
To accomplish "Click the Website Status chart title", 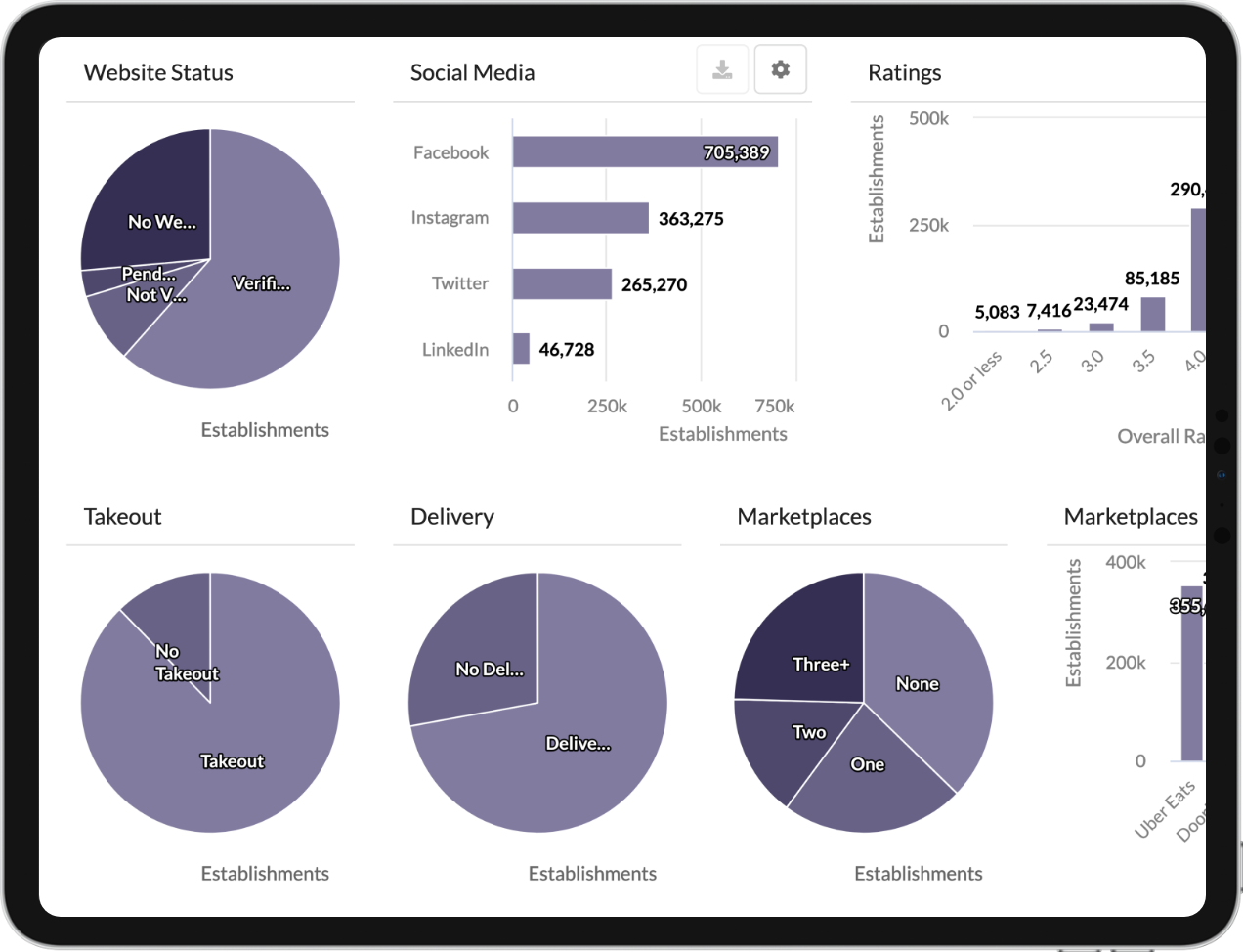I will [158, 72].
